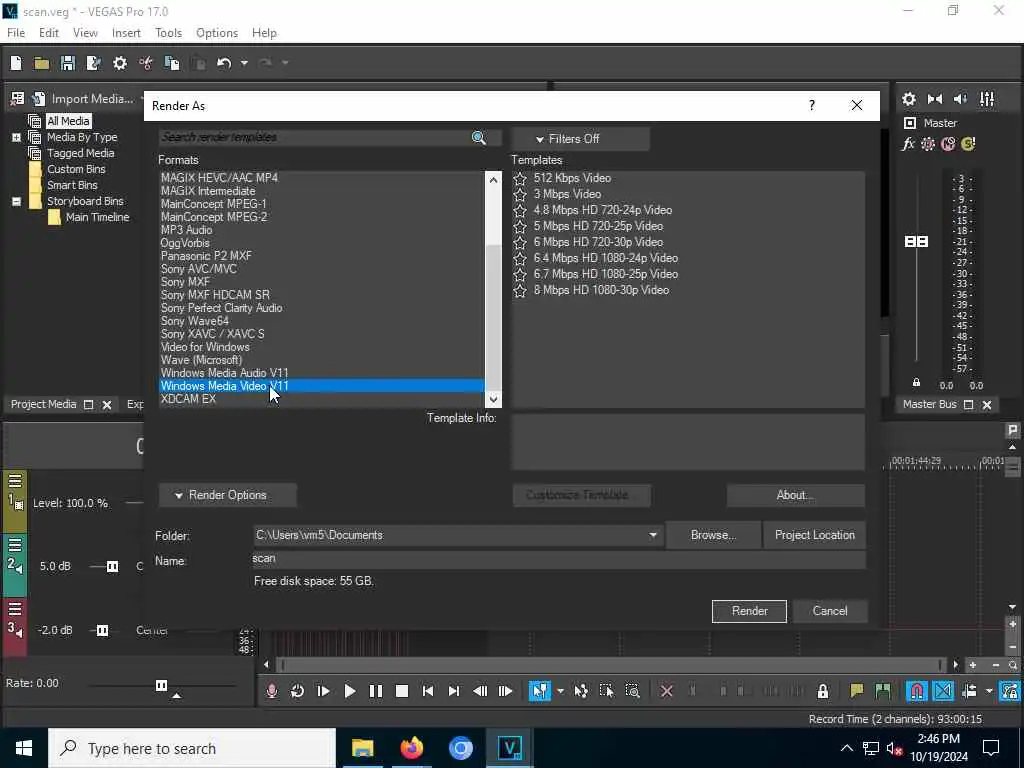The image size is (1024, 768).
Task: Click the Downmix Output icon in Master Bus
Action: (x=935, y=99)
